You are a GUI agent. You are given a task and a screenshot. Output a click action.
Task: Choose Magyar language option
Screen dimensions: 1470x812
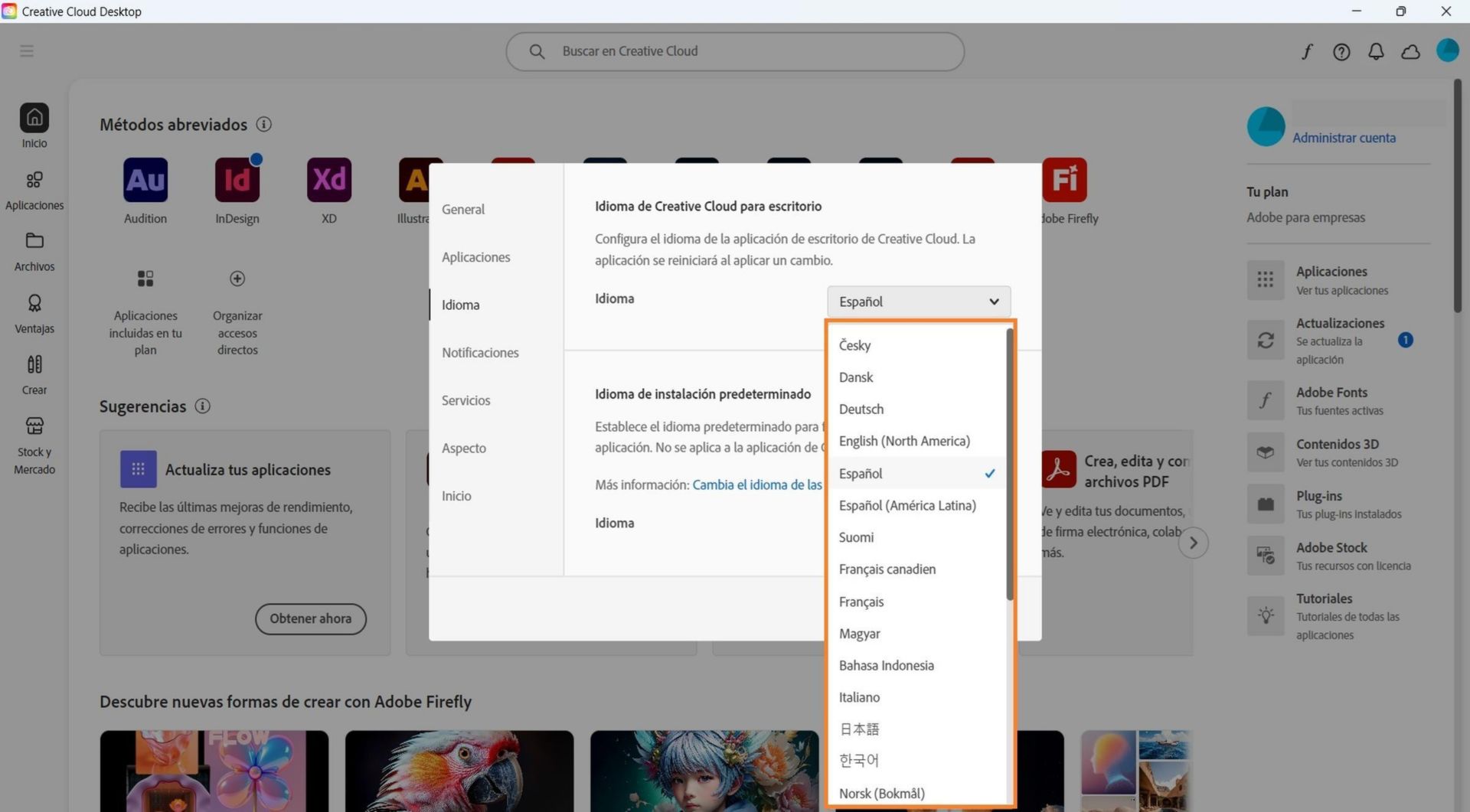pos(917,634)
